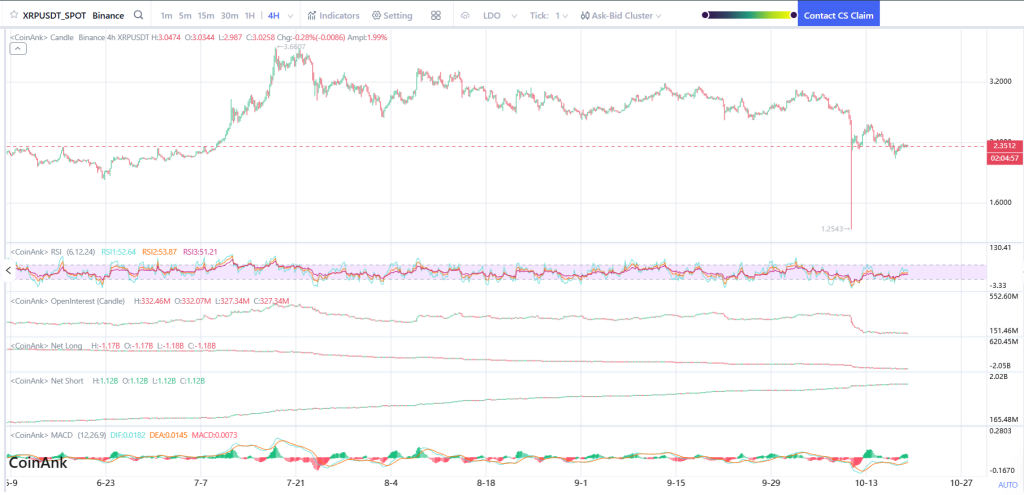The image size is (1024, 495).
Task: Click the OpenInterest (Candle) legend label
Action: click(x=69, y=301)
